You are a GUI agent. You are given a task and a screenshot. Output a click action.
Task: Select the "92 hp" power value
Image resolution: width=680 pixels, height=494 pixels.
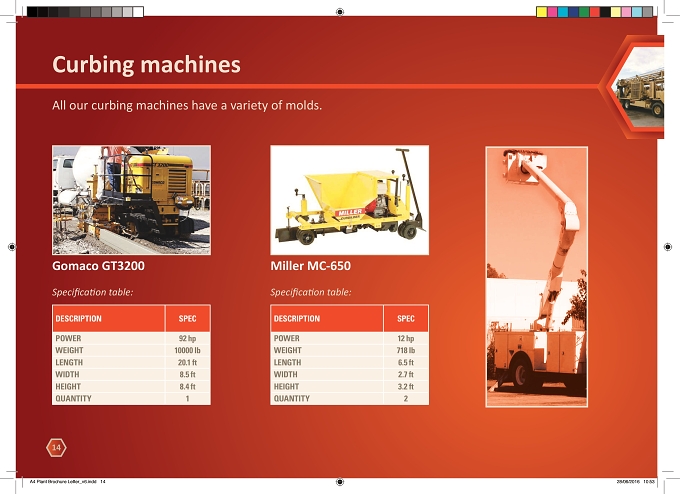(x=187, y=338)
